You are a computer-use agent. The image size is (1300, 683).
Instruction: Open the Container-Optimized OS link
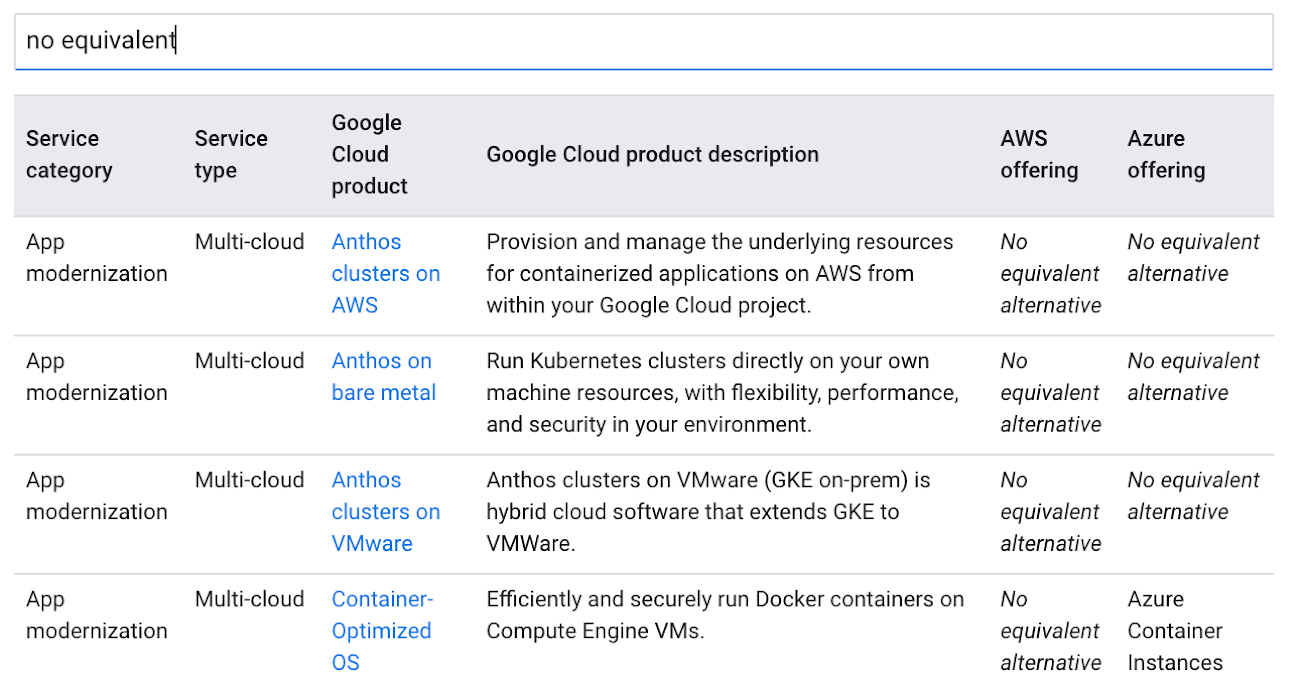[382, 631]
